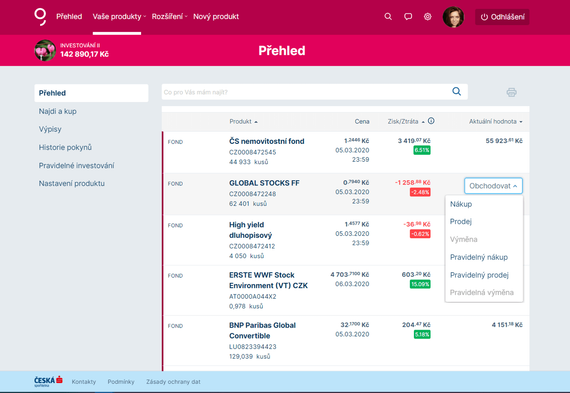Click the Zásady ochrany dat footer link

[x=173, y=382]
